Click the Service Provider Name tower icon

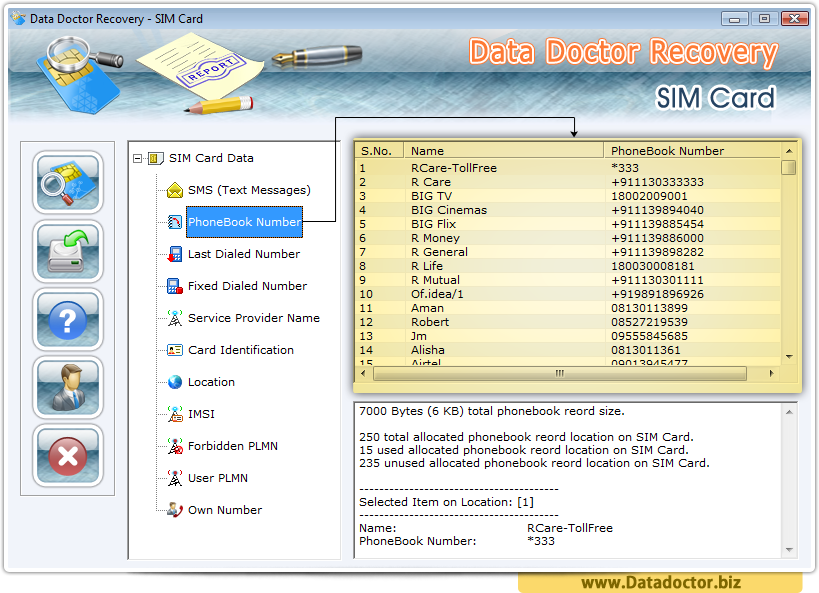174,318
